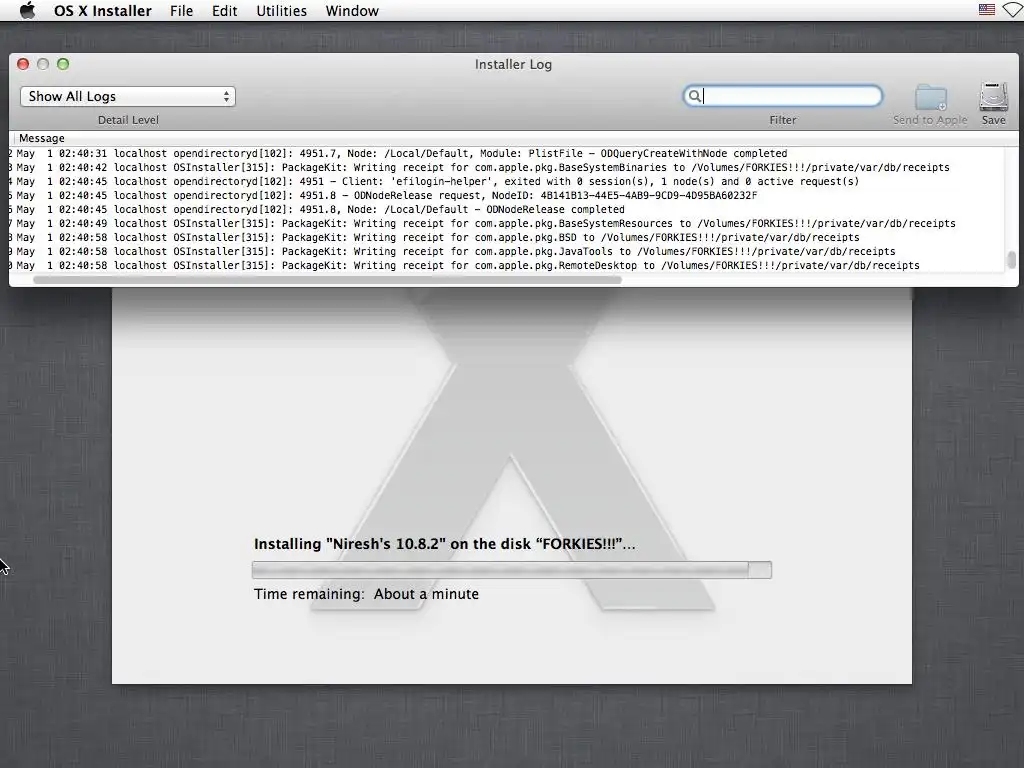Viewport: 1024px width, 768px height.
Task: Open the OS X Installer menu
Action: pos(103,10)
